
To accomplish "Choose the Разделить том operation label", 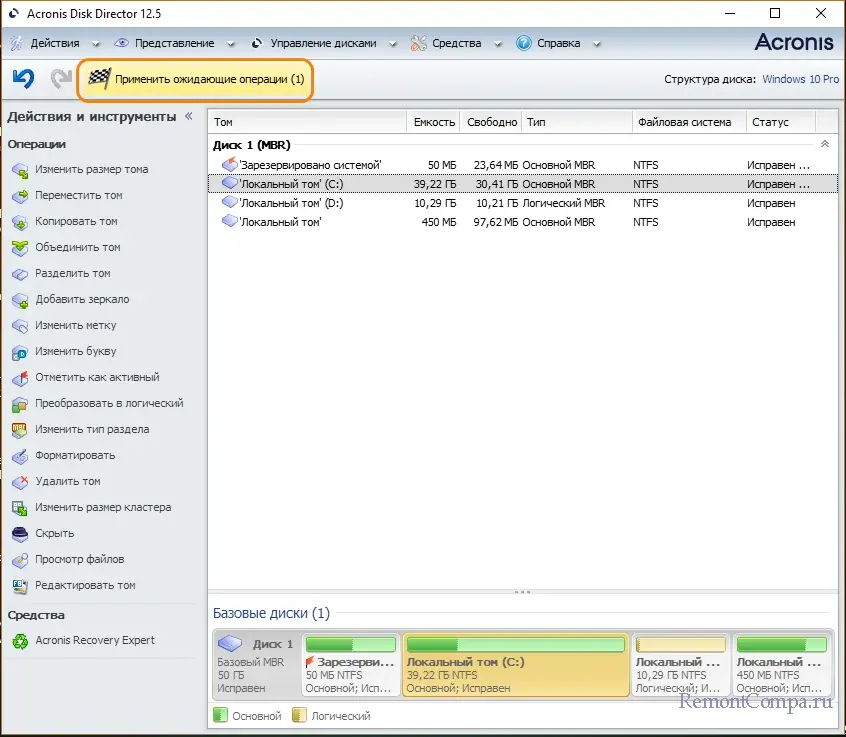I will [73, 273].
